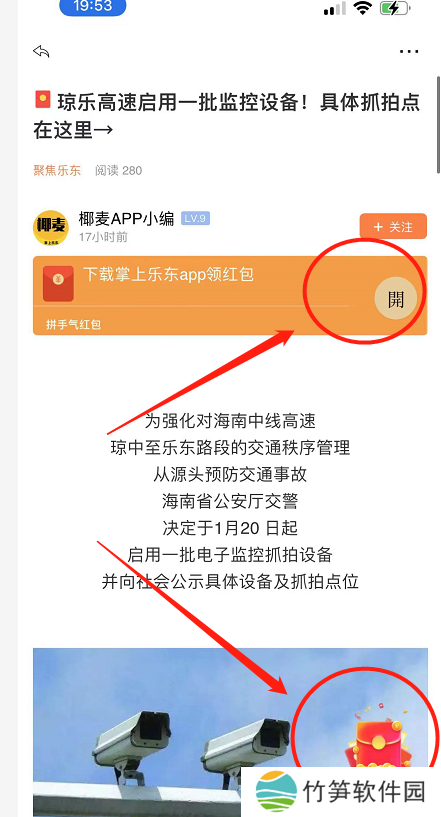Click the vertical scrollbar on right edge

[438, 124]
